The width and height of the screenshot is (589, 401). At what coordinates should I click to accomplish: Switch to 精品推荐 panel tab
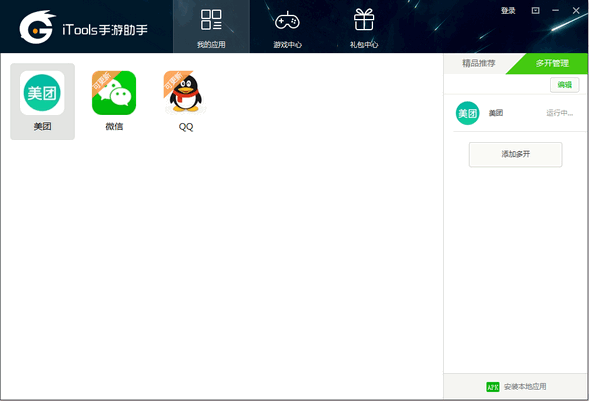tap(478, 63)
